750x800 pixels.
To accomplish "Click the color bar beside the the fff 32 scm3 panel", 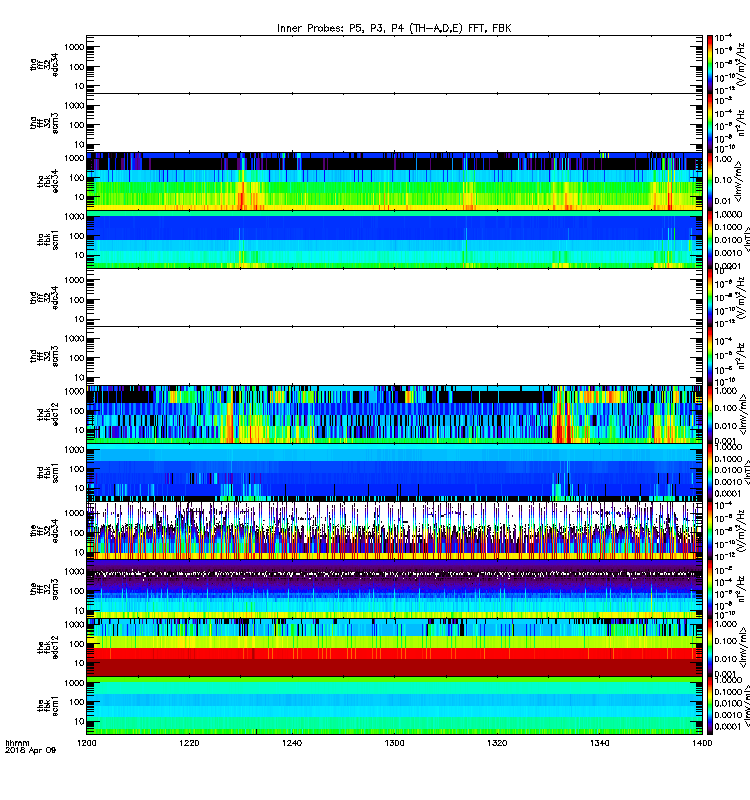I will [x=710, y=589].
